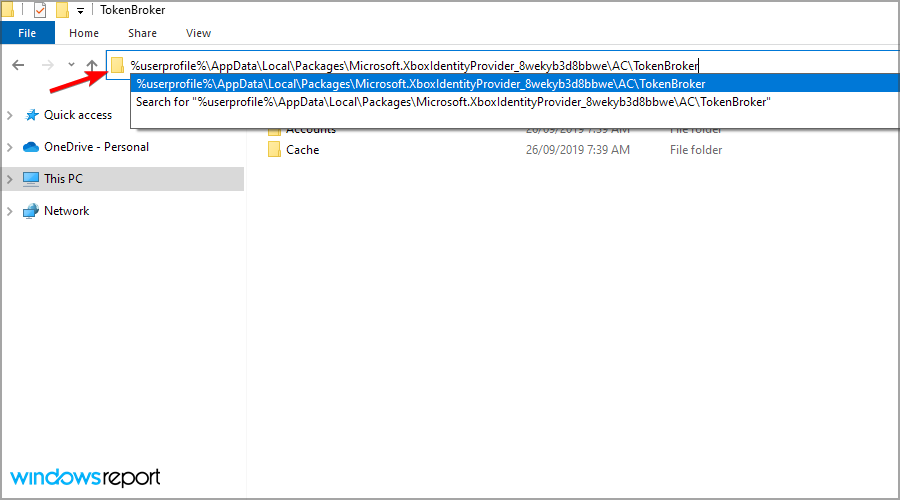Switch to the Share ribbon tab
Image resolution: width=900 pixels, height=500 pixels.
(x=142, y=33)
